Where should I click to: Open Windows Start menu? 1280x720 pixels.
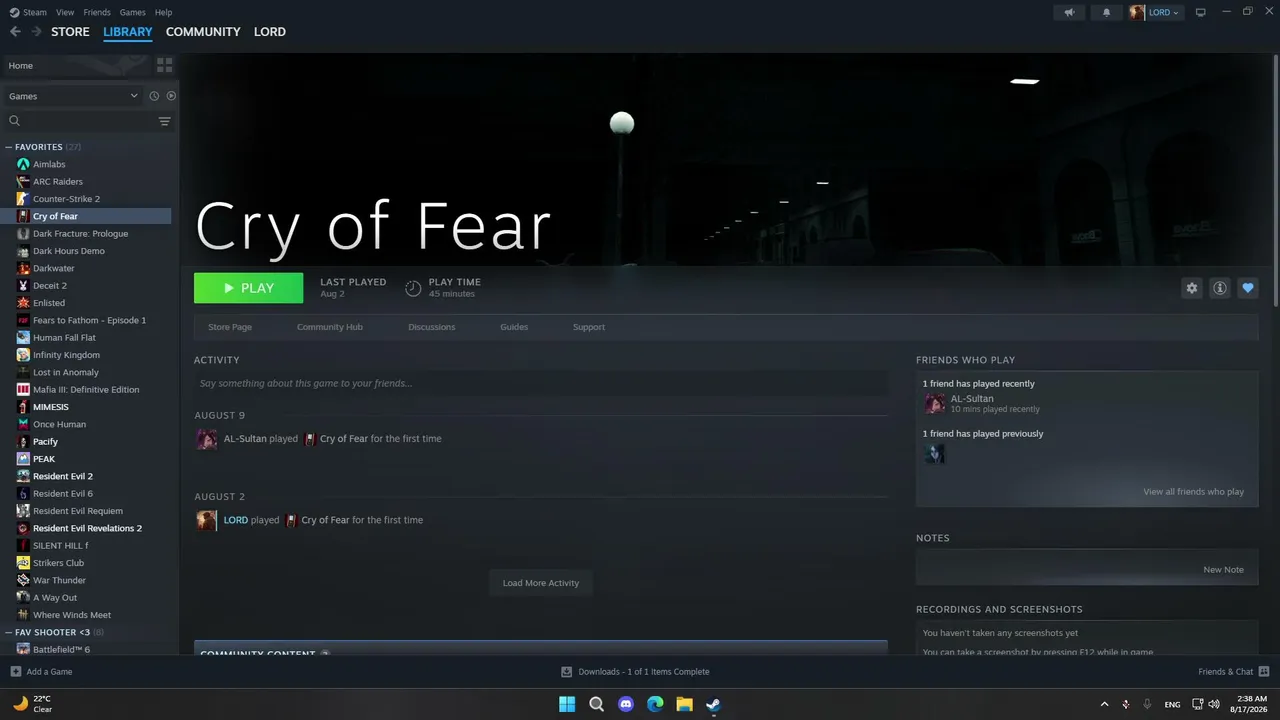567,704
